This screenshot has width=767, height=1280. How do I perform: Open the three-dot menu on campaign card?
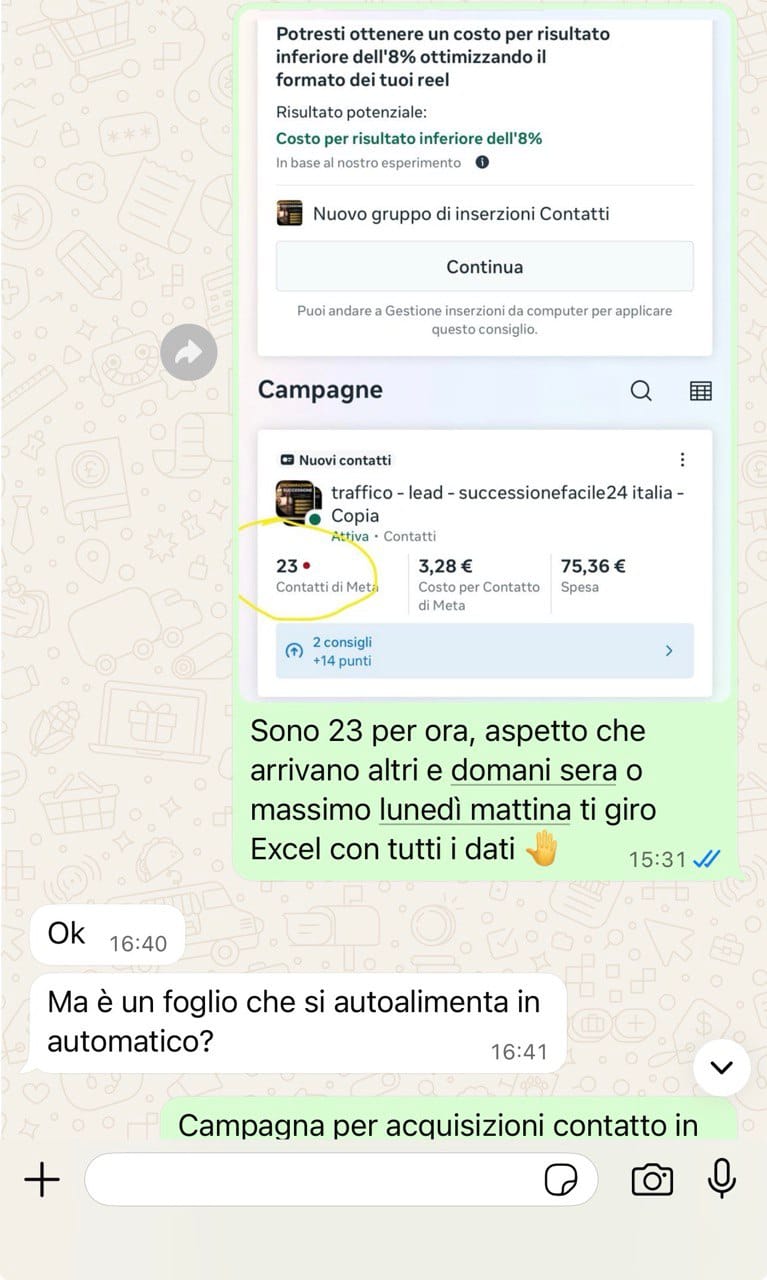tap(683, 460)
